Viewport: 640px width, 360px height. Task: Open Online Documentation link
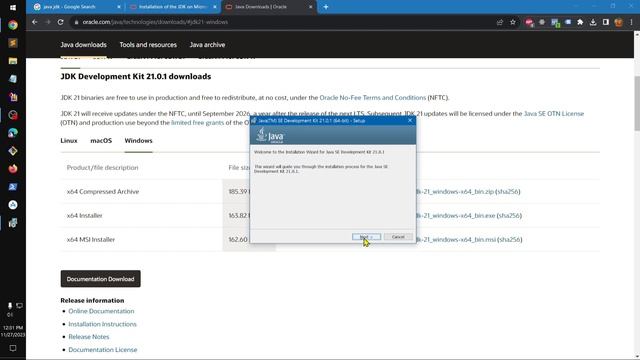[101, 311]
